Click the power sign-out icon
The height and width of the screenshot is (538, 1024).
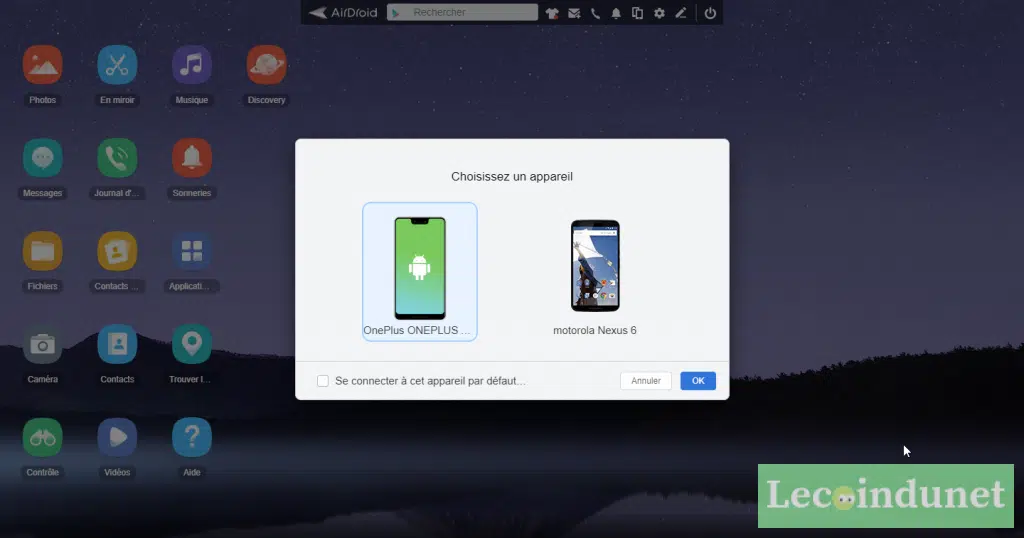(710, 13)
